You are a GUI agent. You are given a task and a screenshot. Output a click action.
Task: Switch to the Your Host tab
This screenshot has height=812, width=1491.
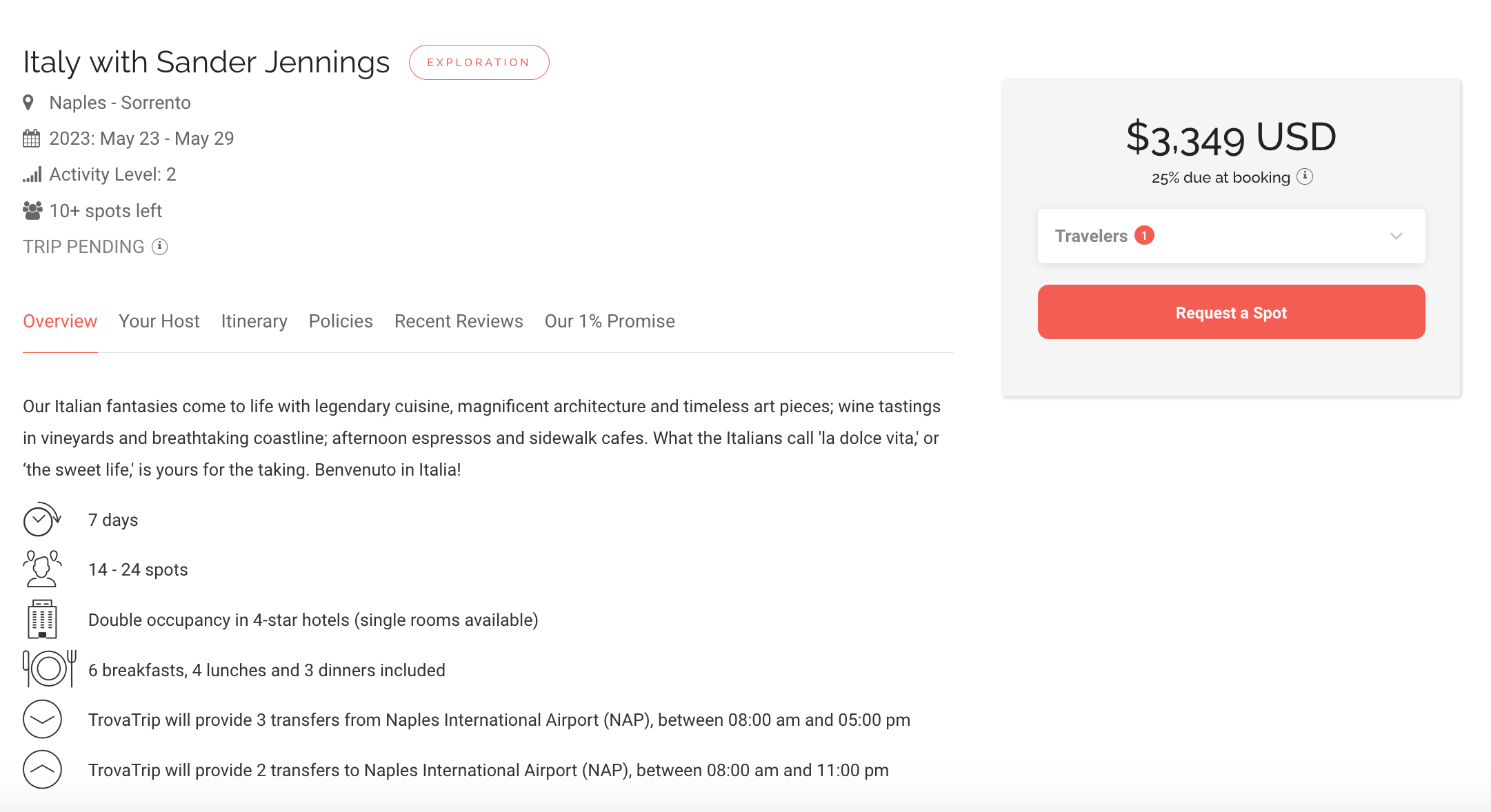159,321
